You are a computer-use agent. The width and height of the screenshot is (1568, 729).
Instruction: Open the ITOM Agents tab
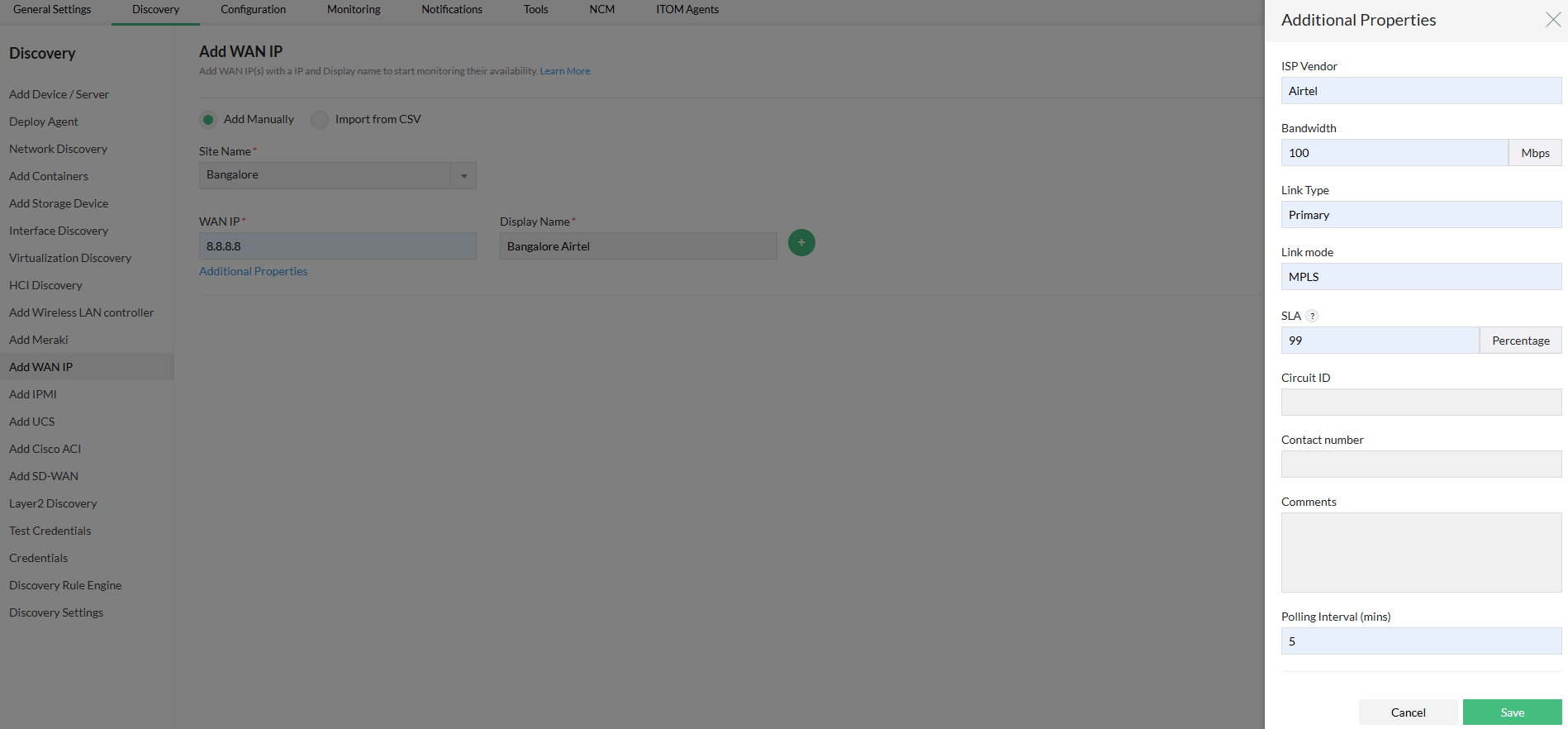687,10
